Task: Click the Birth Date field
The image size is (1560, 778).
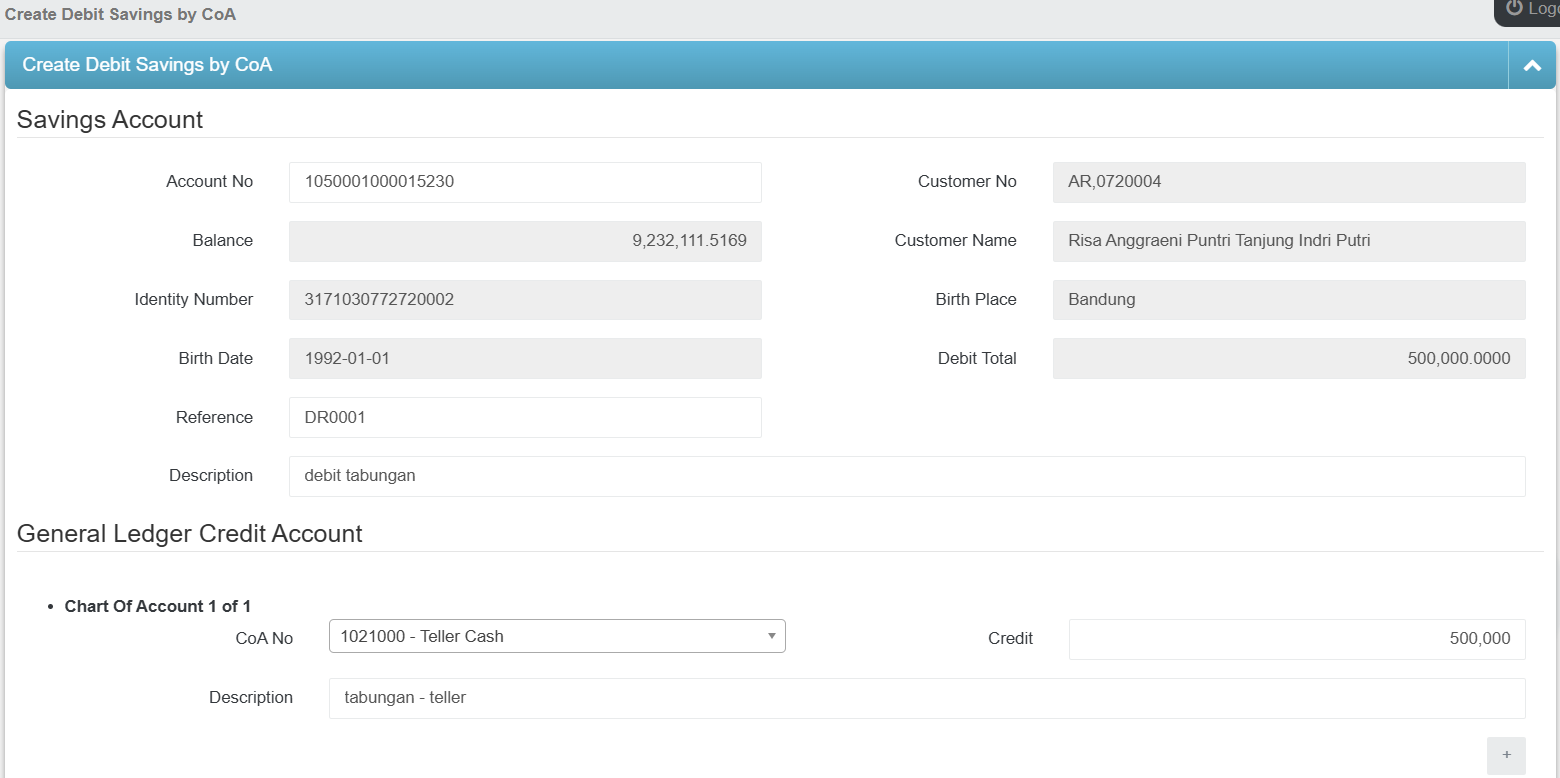Action: 525,359
